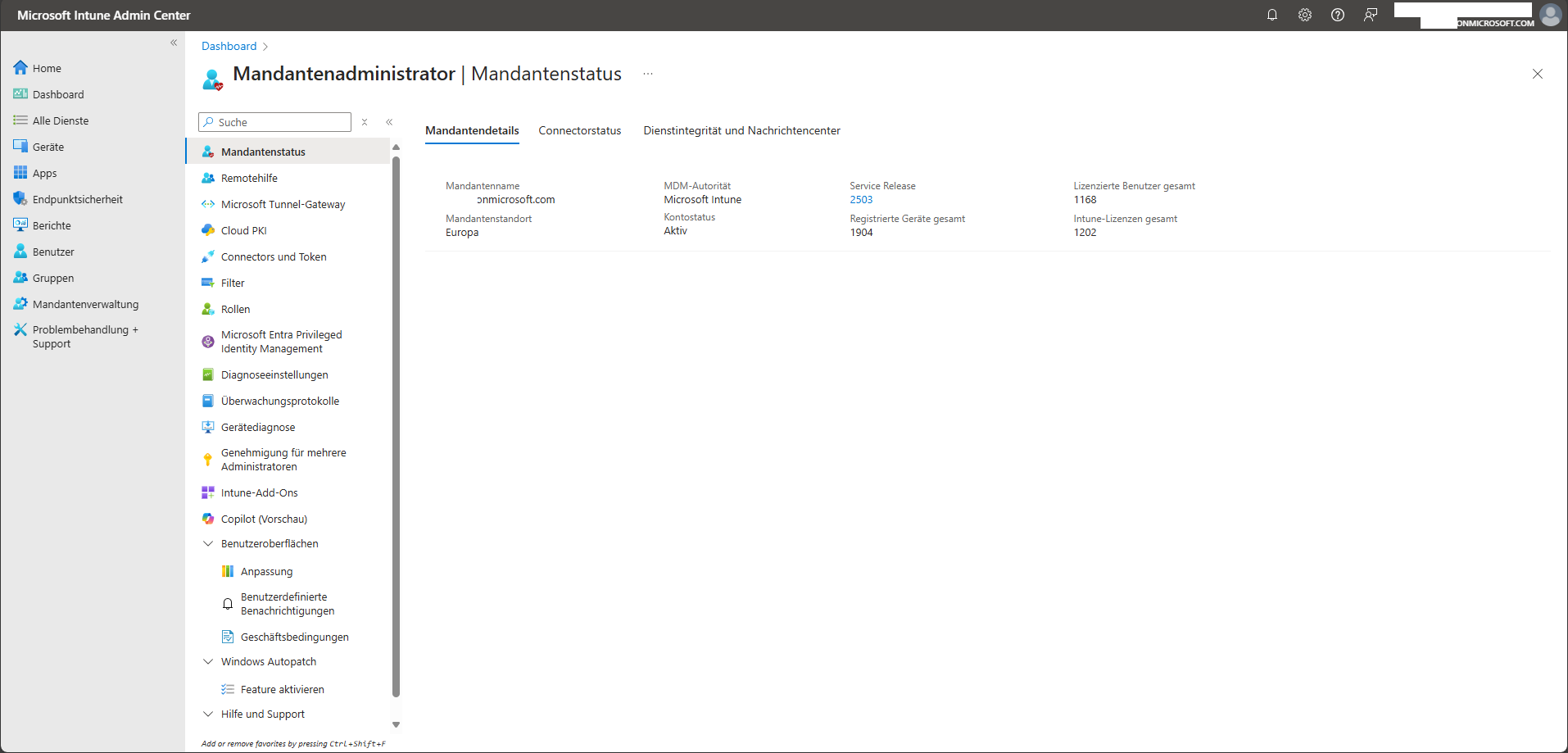1568x753 pixels.
Task: Open Problembehandlung + Support wrench icon
Action: click(20, 329)
